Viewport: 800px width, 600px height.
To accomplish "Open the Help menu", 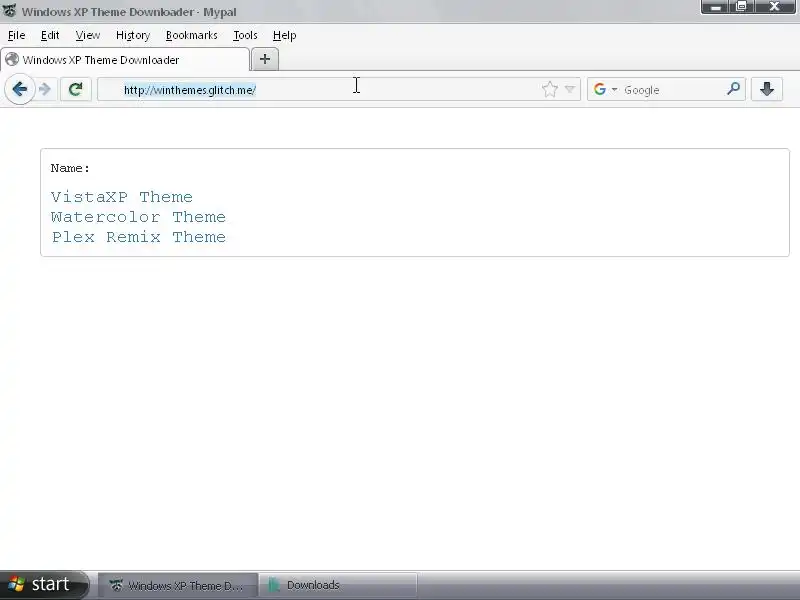I will pyautogui.click(x=284, y=35).
